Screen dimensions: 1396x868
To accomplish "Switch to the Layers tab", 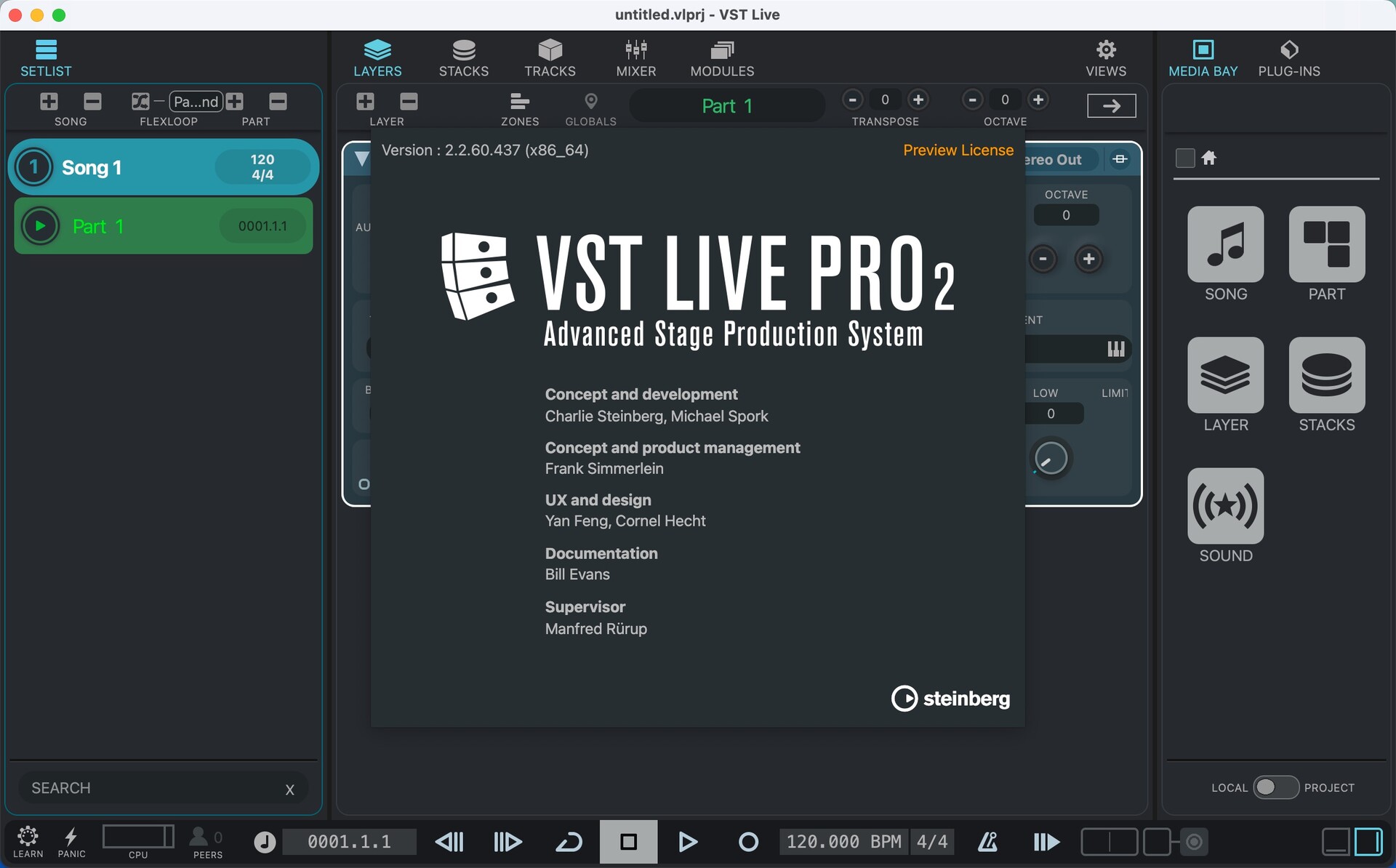I will point(377,57).
